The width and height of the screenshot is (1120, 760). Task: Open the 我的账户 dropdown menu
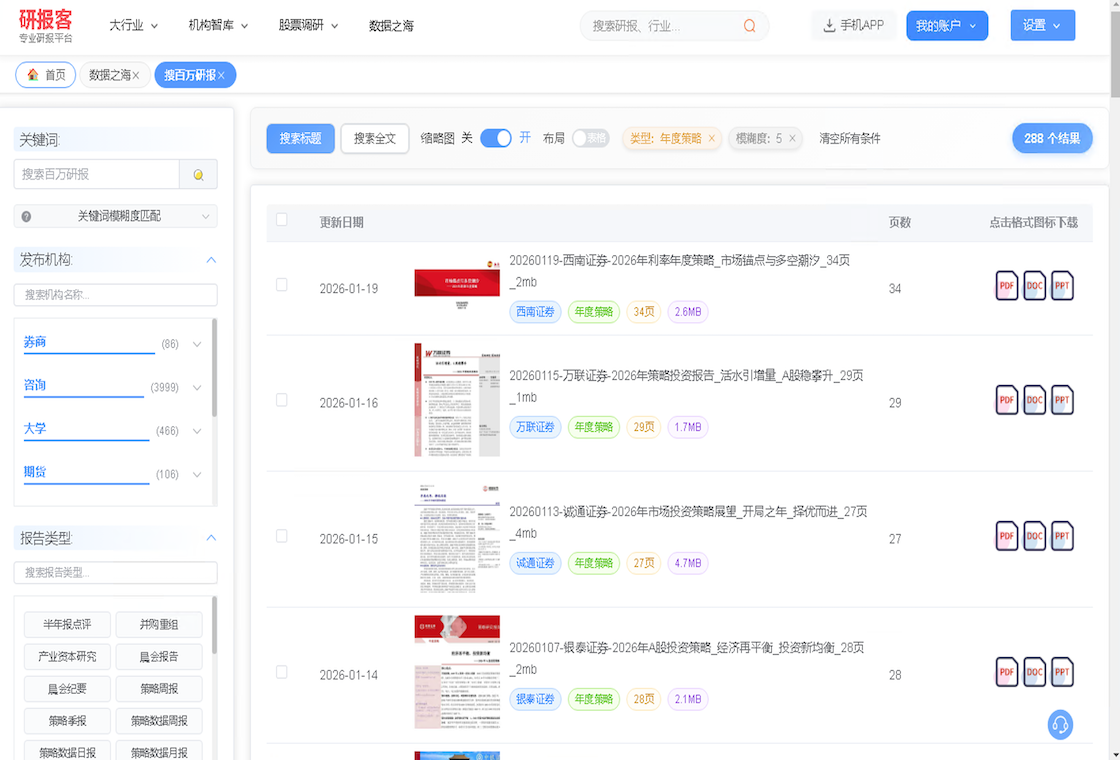coord(946,26)
